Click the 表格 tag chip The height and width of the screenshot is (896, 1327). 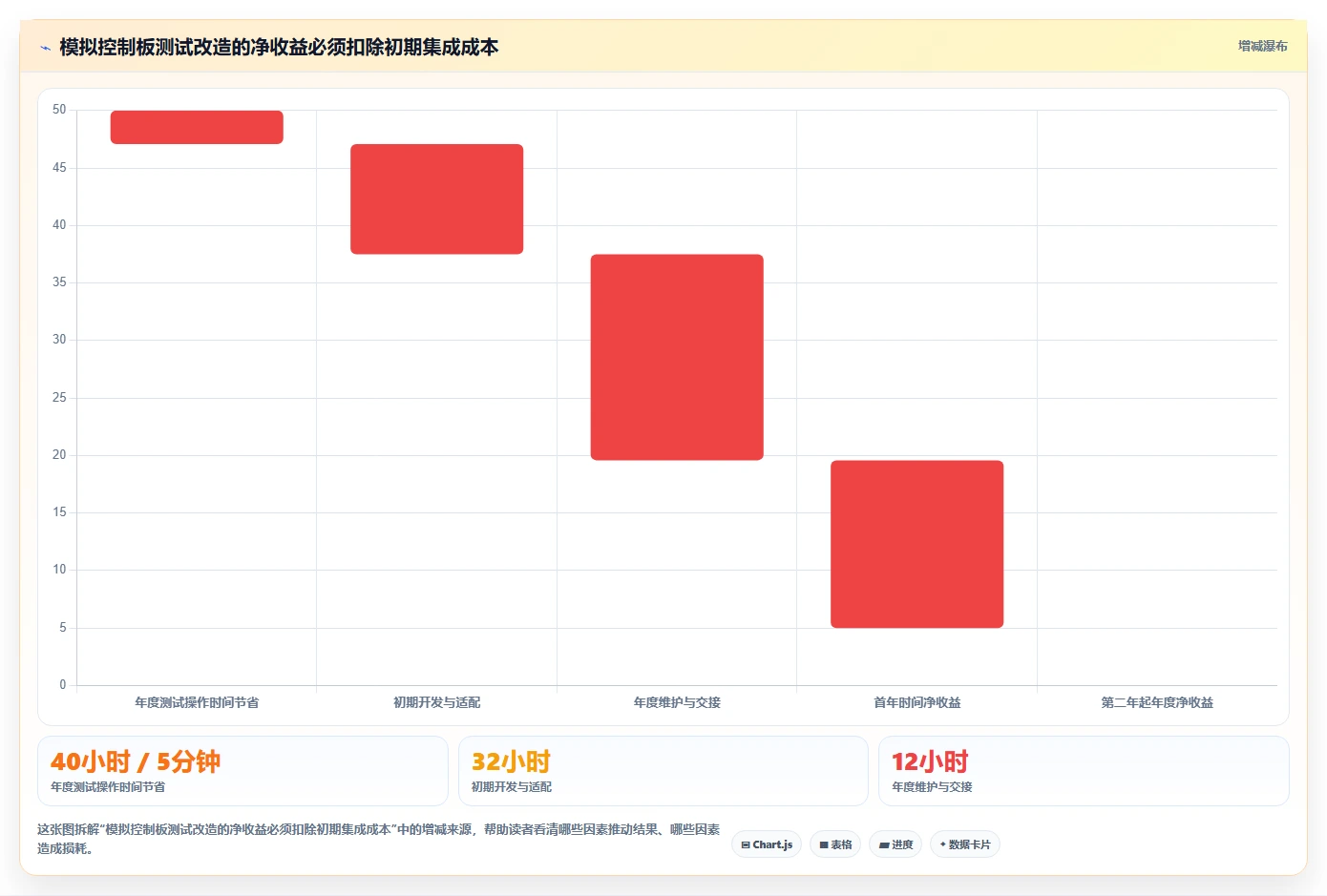[x=835, y=844]
